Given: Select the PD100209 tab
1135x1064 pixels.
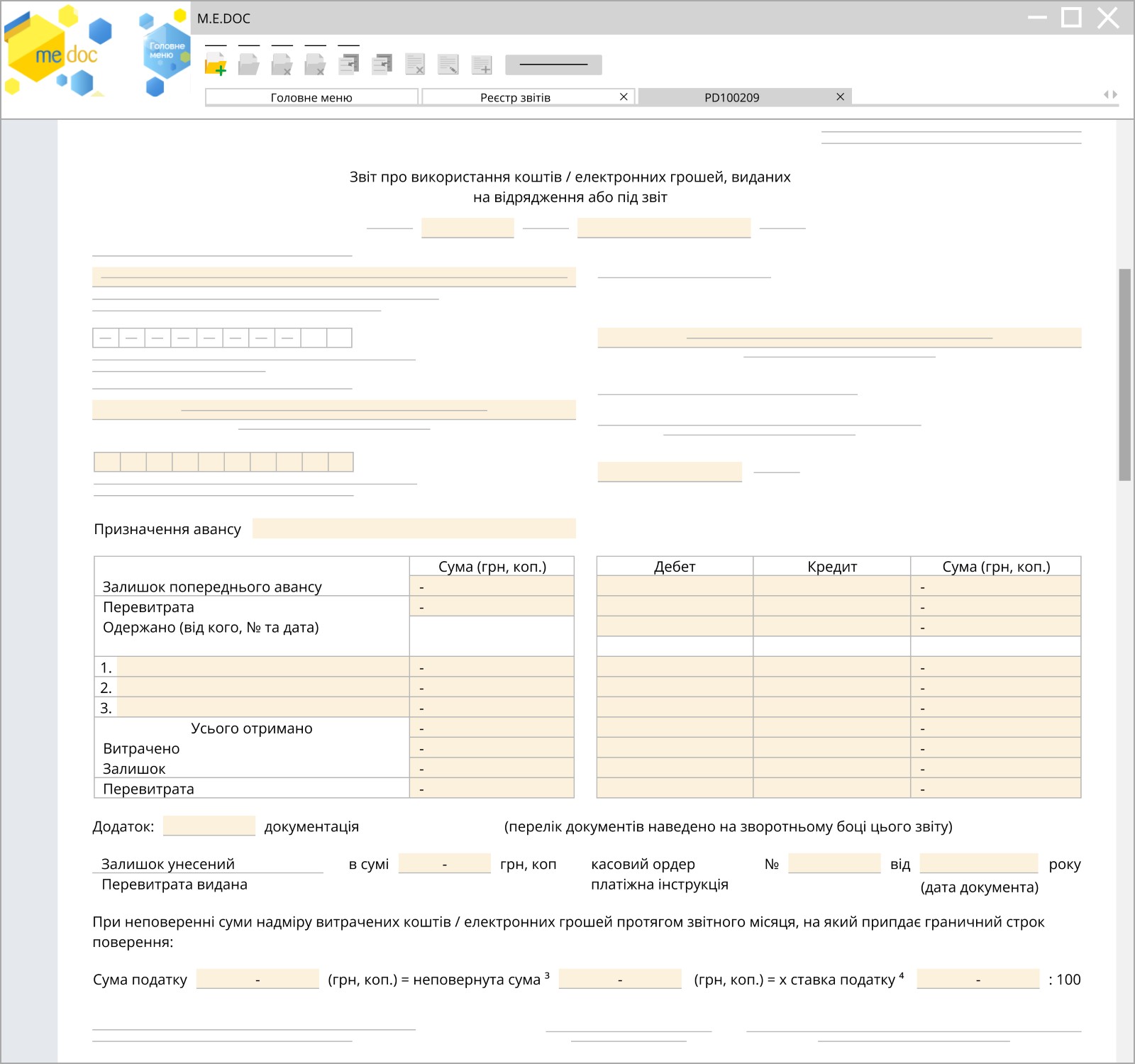Looking at the screenshot, I should [732, 97].
